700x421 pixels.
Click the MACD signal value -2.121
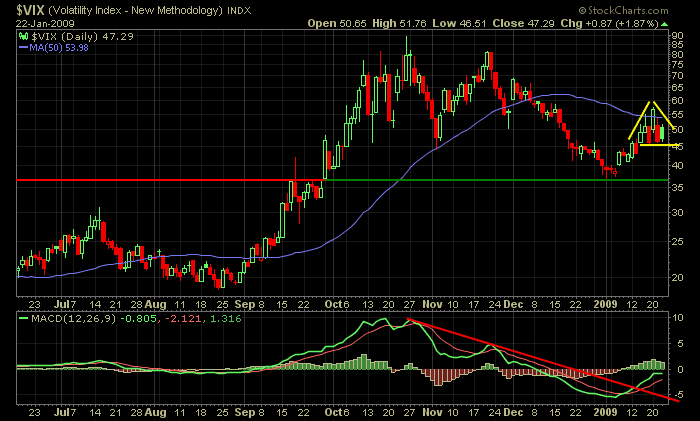(x=183, y=319)
